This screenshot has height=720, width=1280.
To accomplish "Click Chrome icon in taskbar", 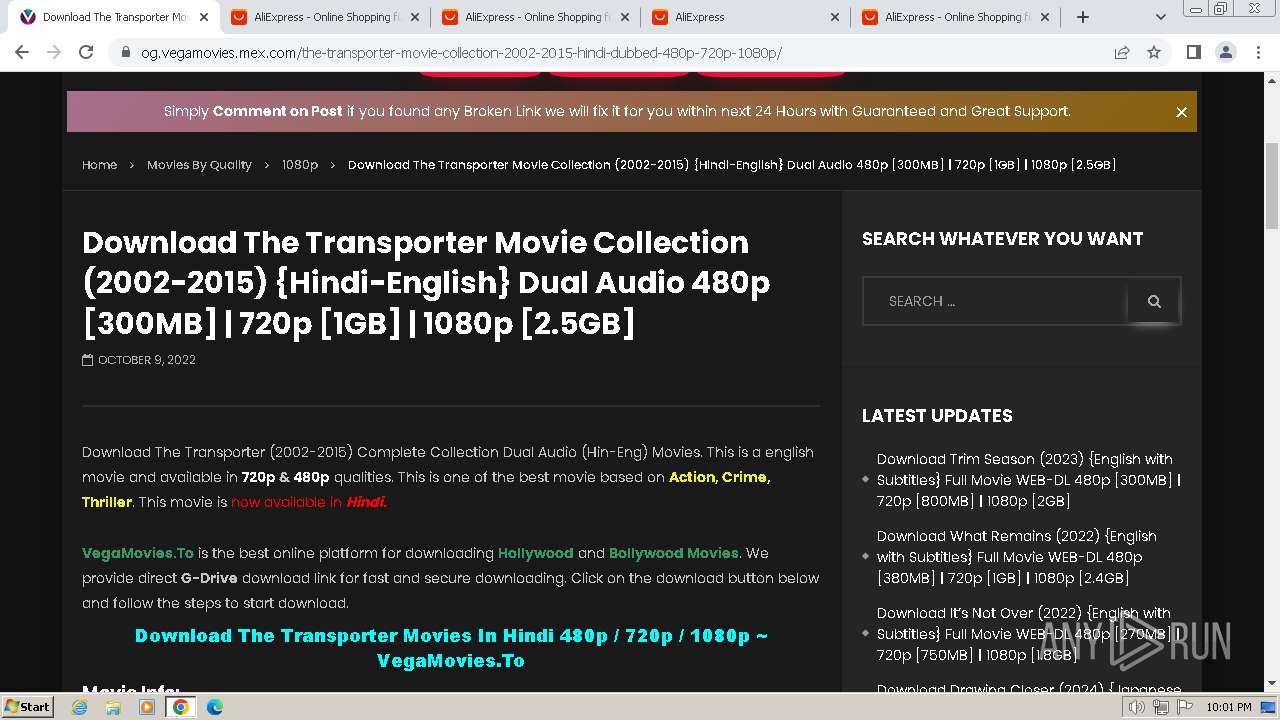I will (181, 707).
